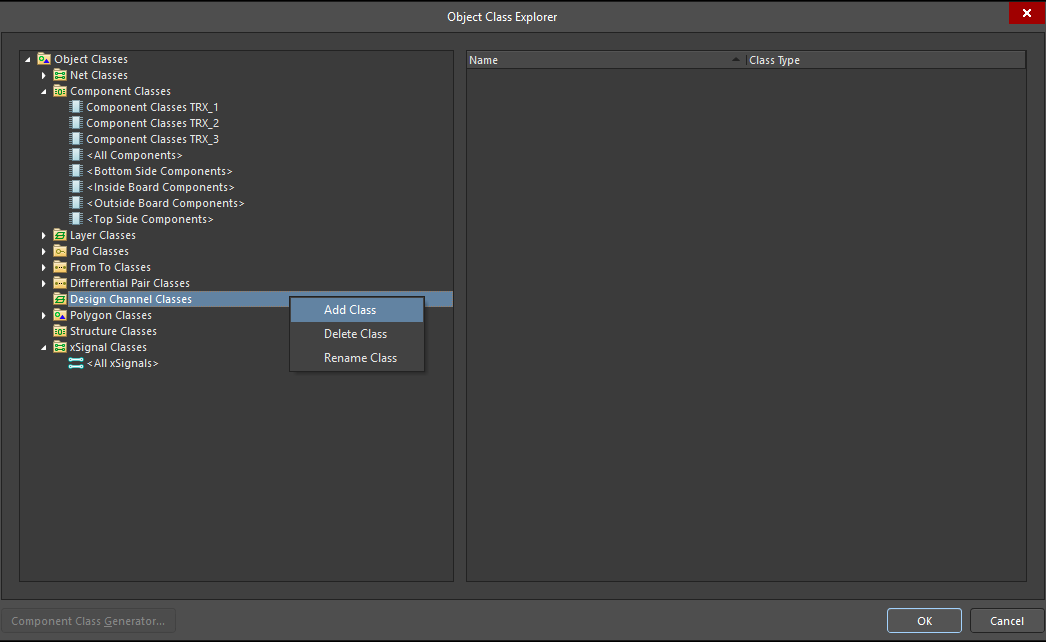
Task: Select the Layer Classes icon
Action: [59, 234]
